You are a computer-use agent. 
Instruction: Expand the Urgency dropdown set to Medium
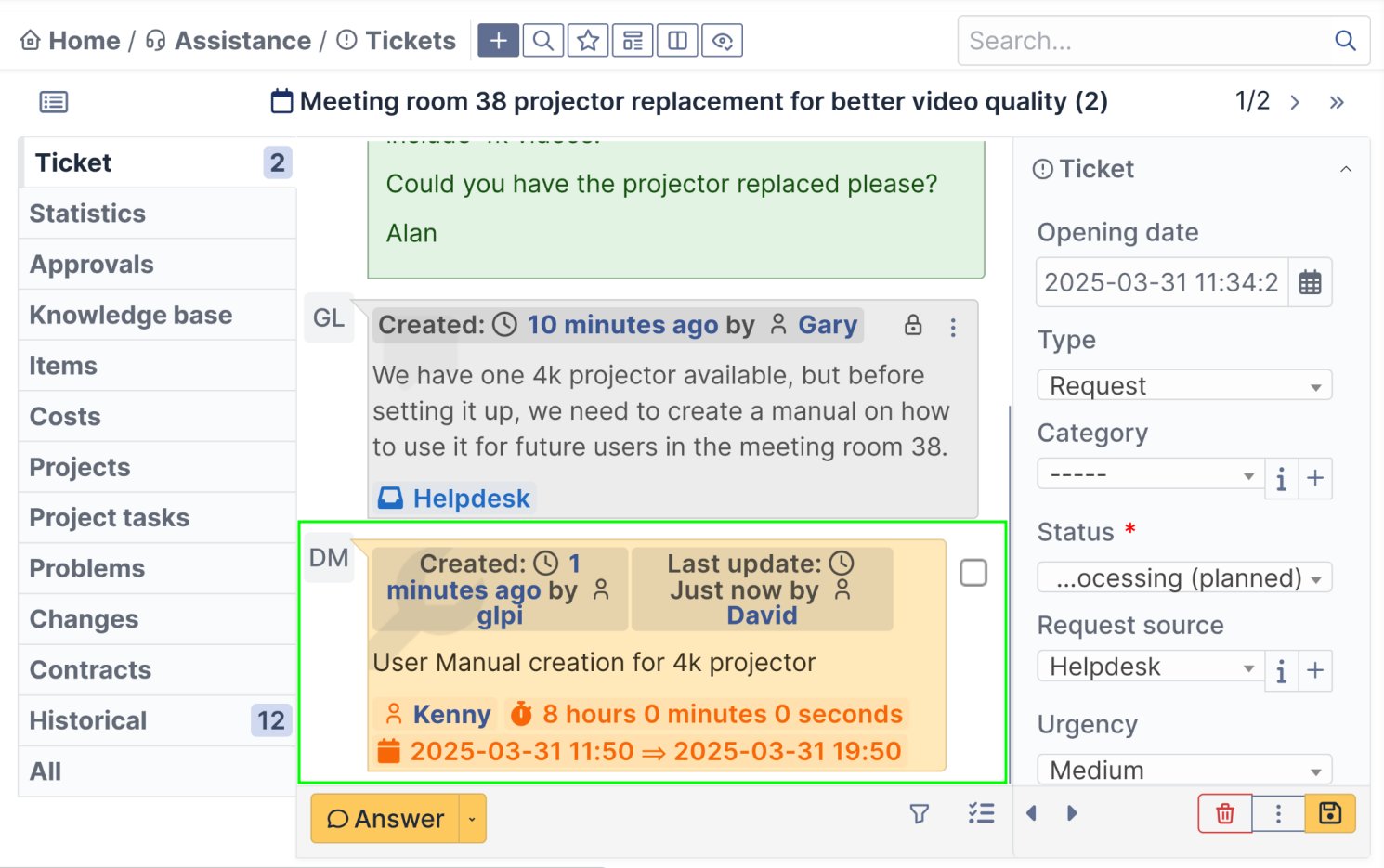click(x=1183, y=770)
